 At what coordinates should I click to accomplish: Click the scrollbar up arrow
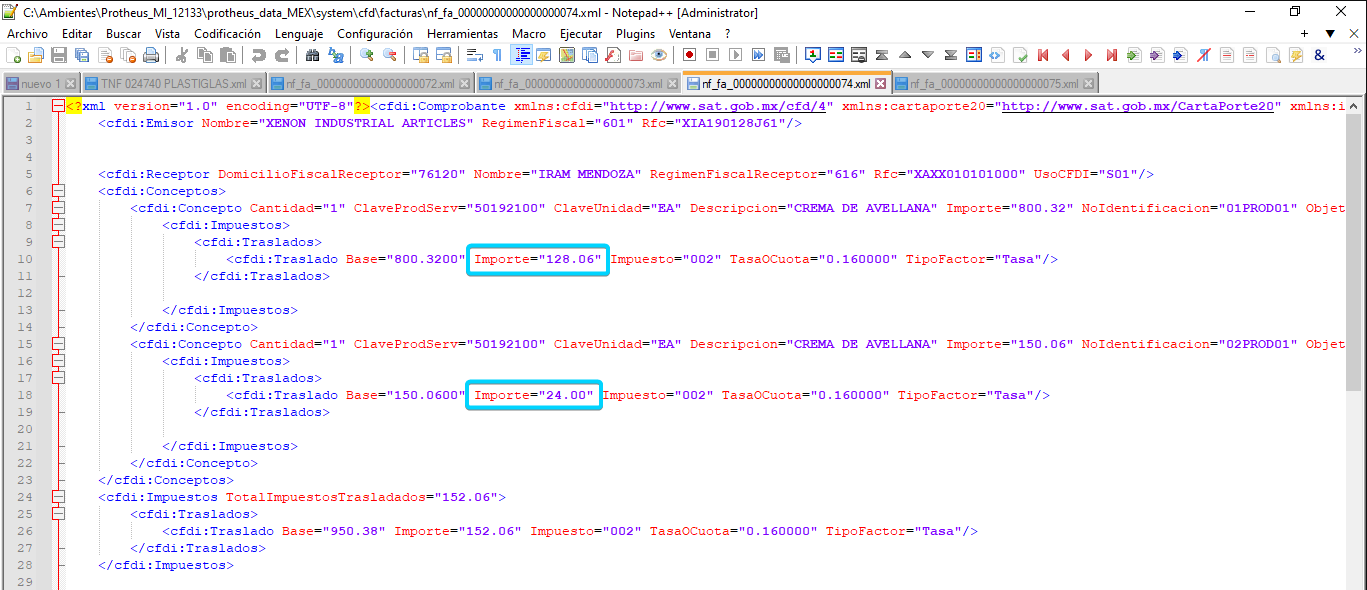1355,105
